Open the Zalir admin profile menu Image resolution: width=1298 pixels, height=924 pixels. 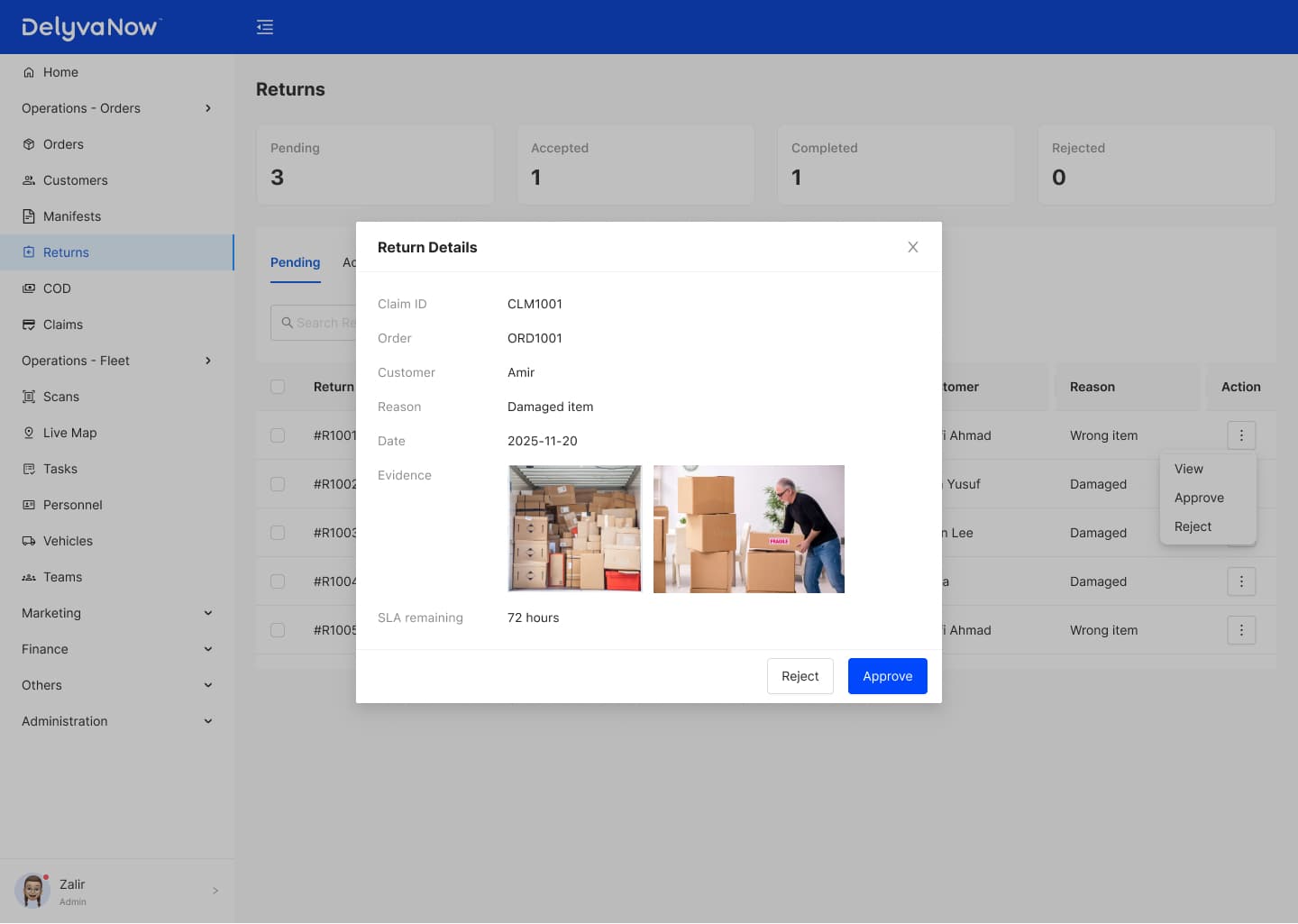(x=117, y=891)
